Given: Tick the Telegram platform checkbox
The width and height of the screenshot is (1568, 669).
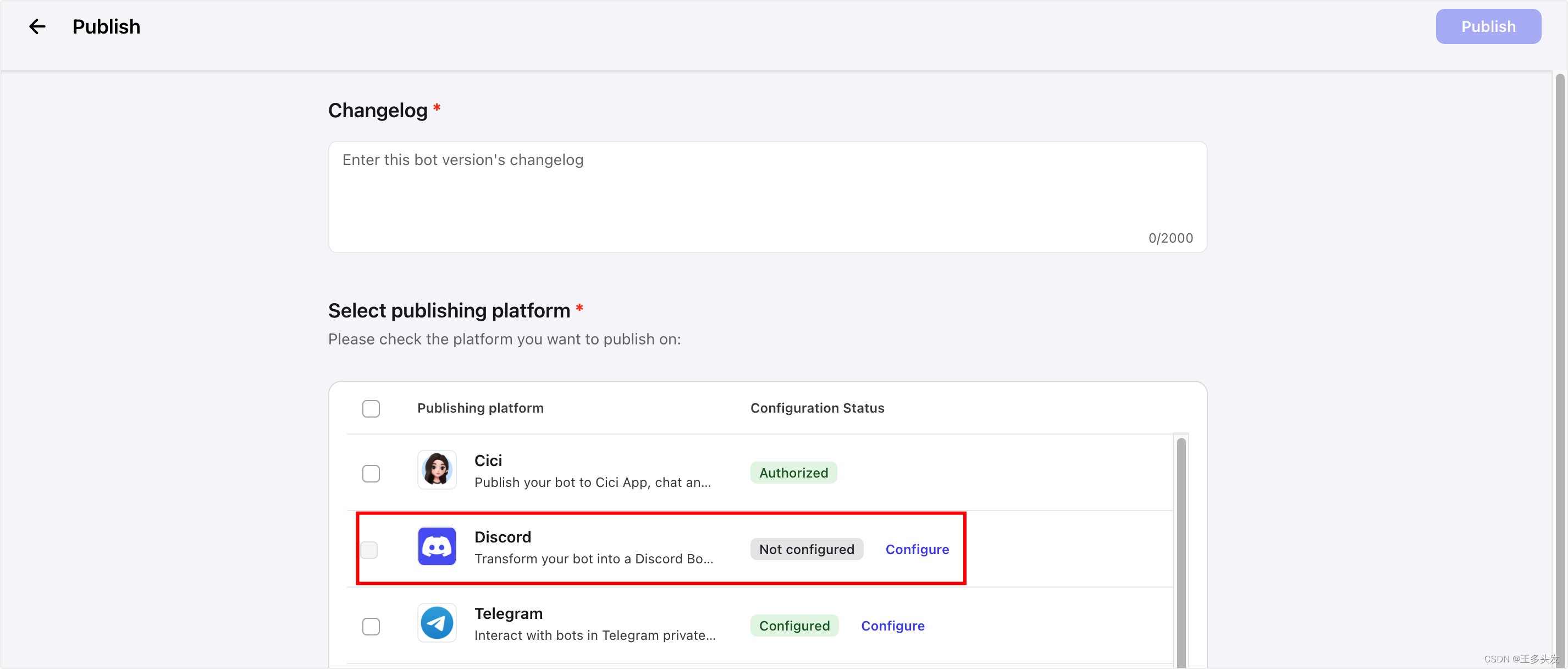Looking at the screenshot, I should point(371,626).
